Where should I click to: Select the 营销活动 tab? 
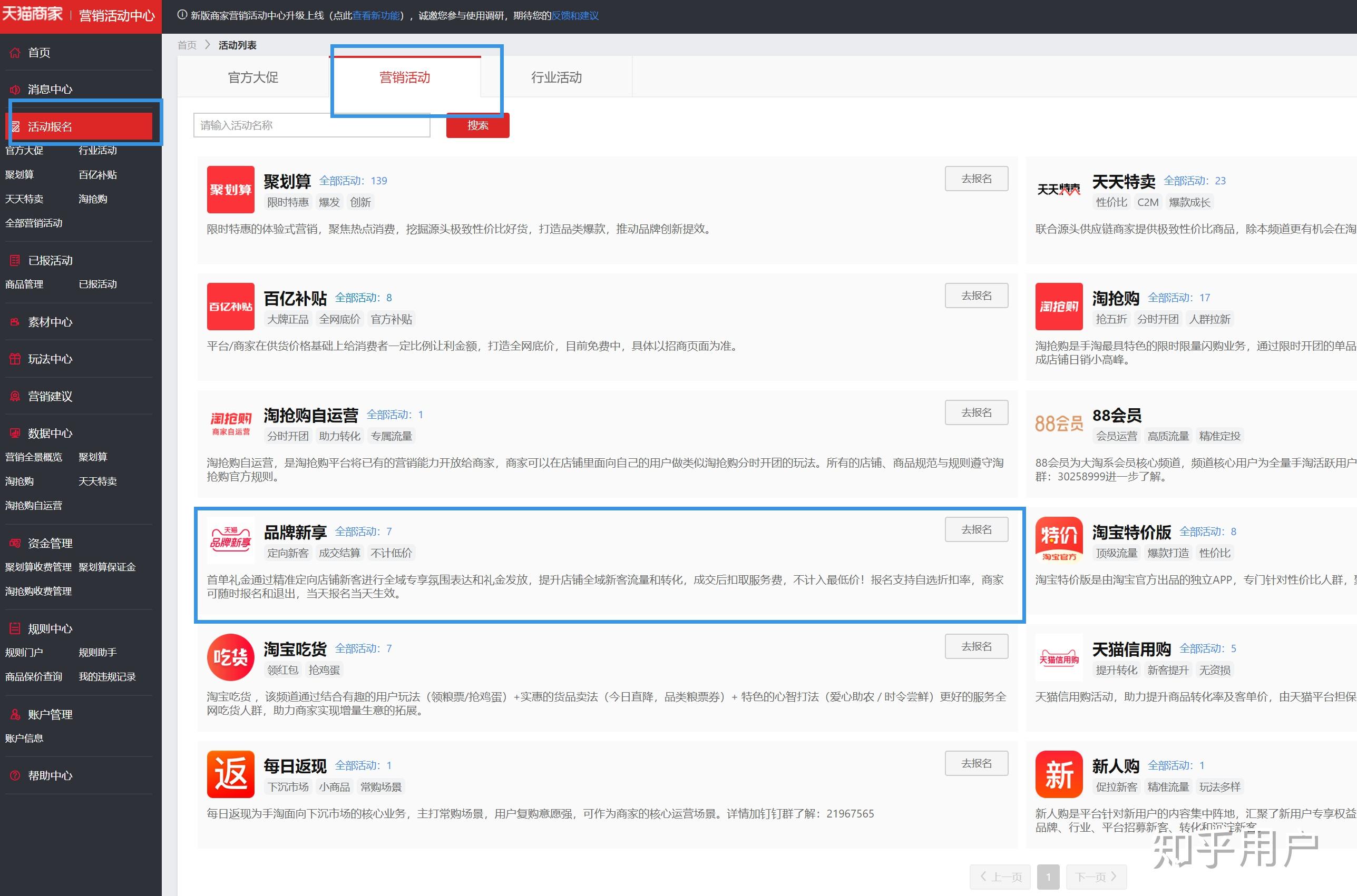click(405, 77)
